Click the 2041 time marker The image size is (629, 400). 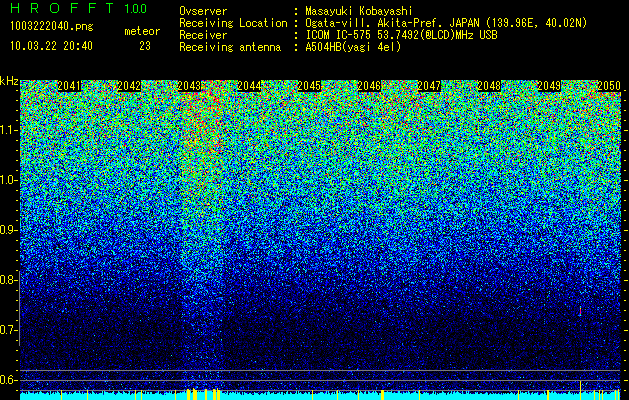pyautogui.click(x=69, y=86)
